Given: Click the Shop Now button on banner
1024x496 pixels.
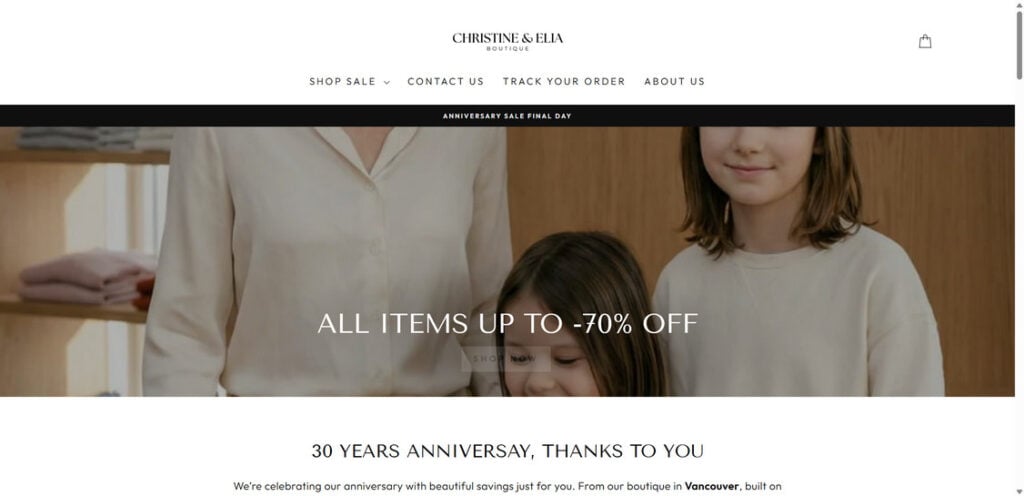Looking at the screenshot, I should pyautogui.click(x=505, y=358).
